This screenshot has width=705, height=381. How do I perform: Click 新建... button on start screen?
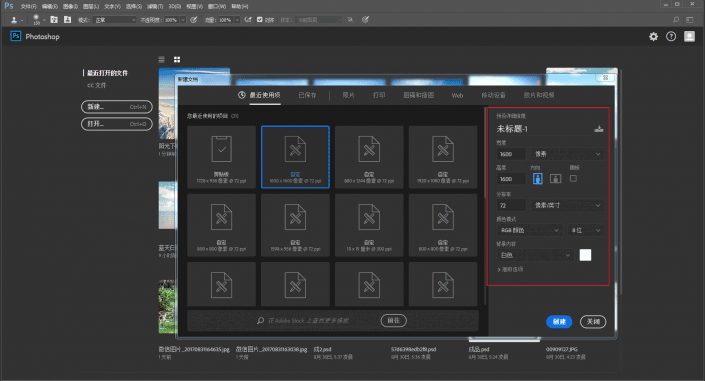pos(117,107)
